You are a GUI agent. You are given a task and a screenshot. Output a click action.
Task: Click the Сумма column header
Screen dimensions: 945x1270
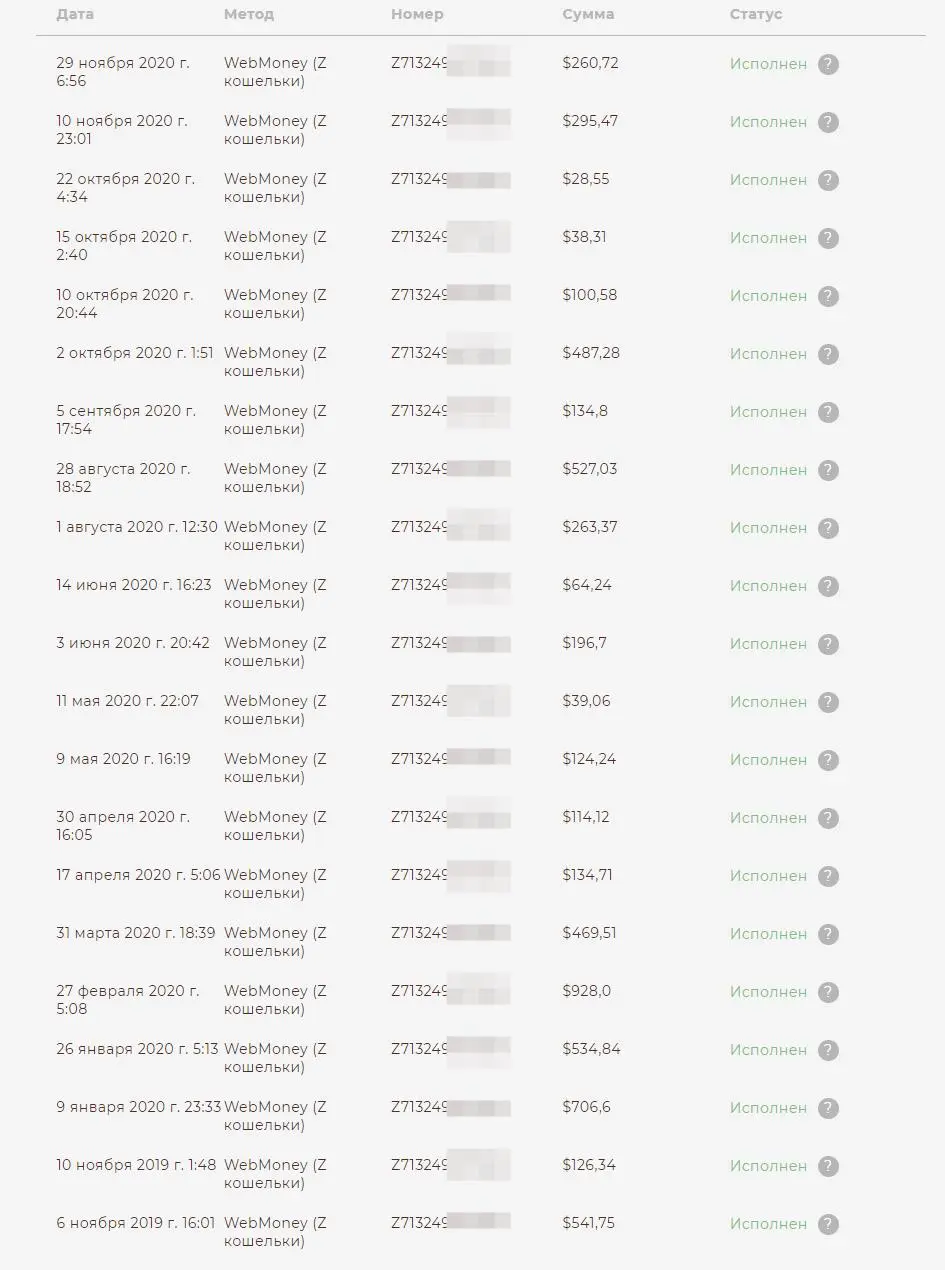point(589,15)
